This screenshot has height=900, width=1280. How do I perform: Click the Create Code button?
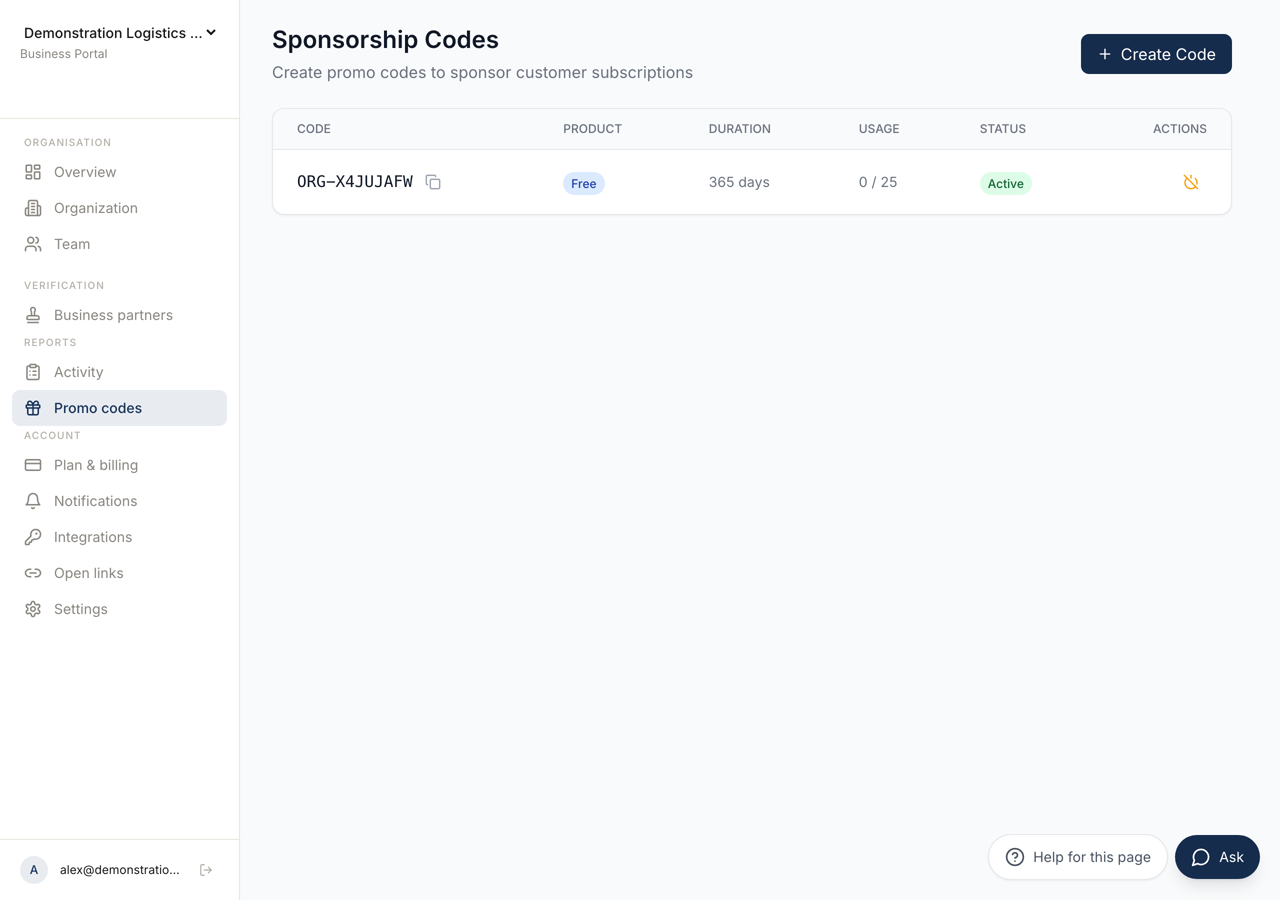1156,54
